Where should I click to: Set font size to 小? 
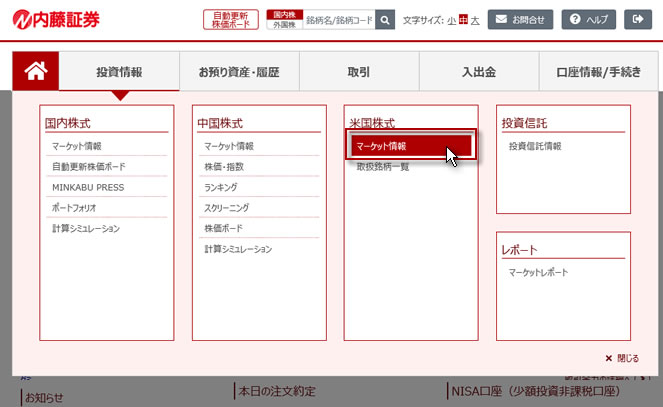[451, 20]
